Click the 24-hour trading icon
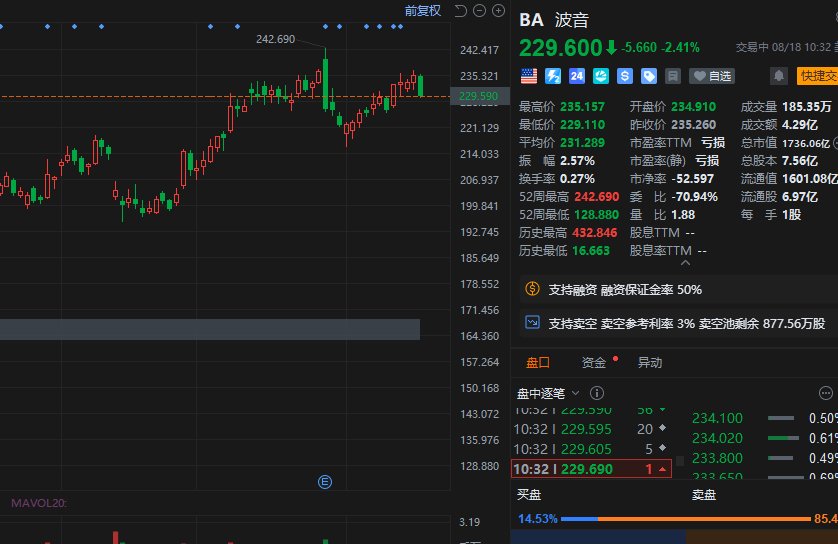This screenshot has width=838, height=544. point(577,76)
